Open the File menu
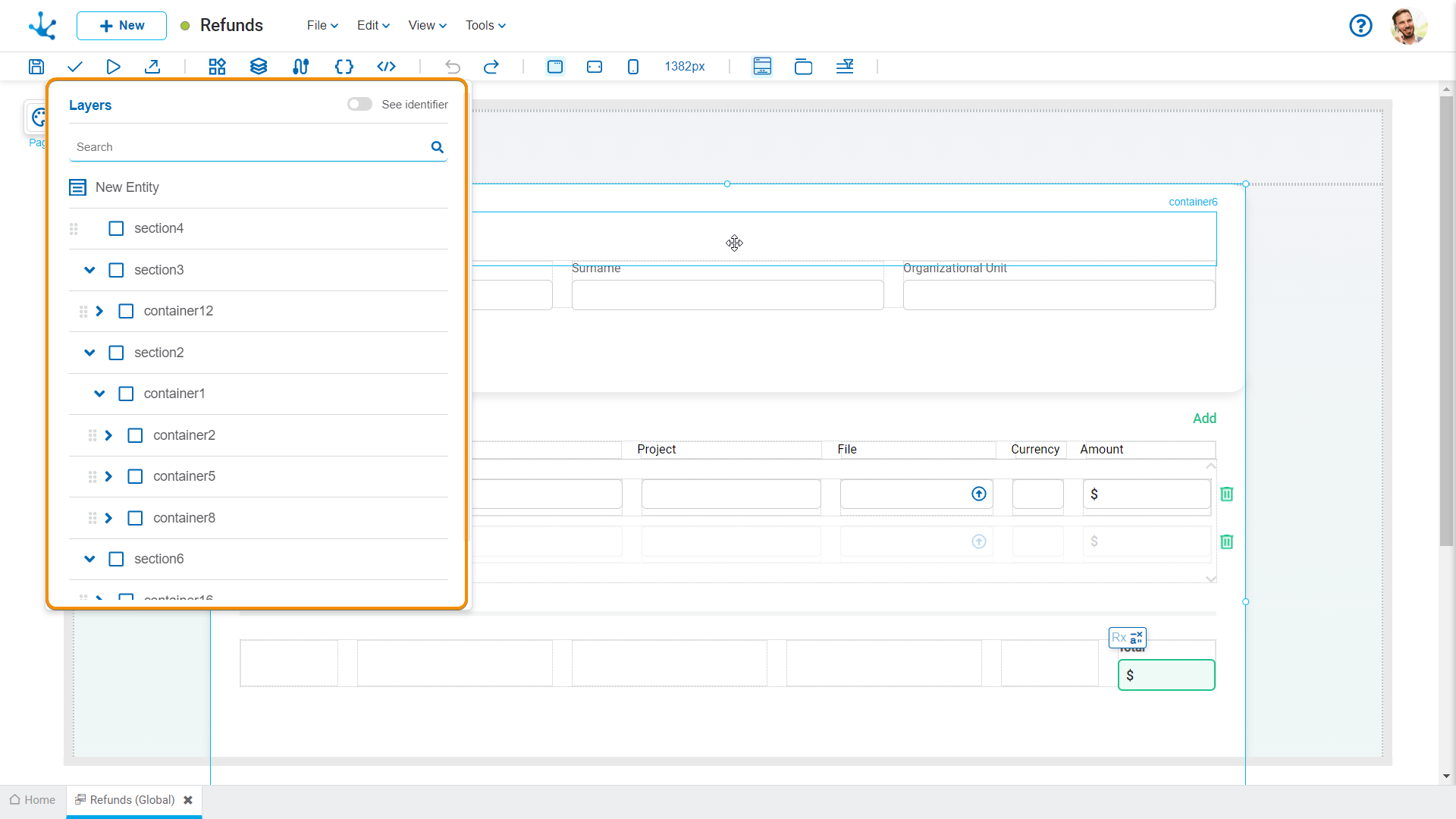Image resolution: width=1456 pixels, height=819 pixels. [x=322, y=26]
